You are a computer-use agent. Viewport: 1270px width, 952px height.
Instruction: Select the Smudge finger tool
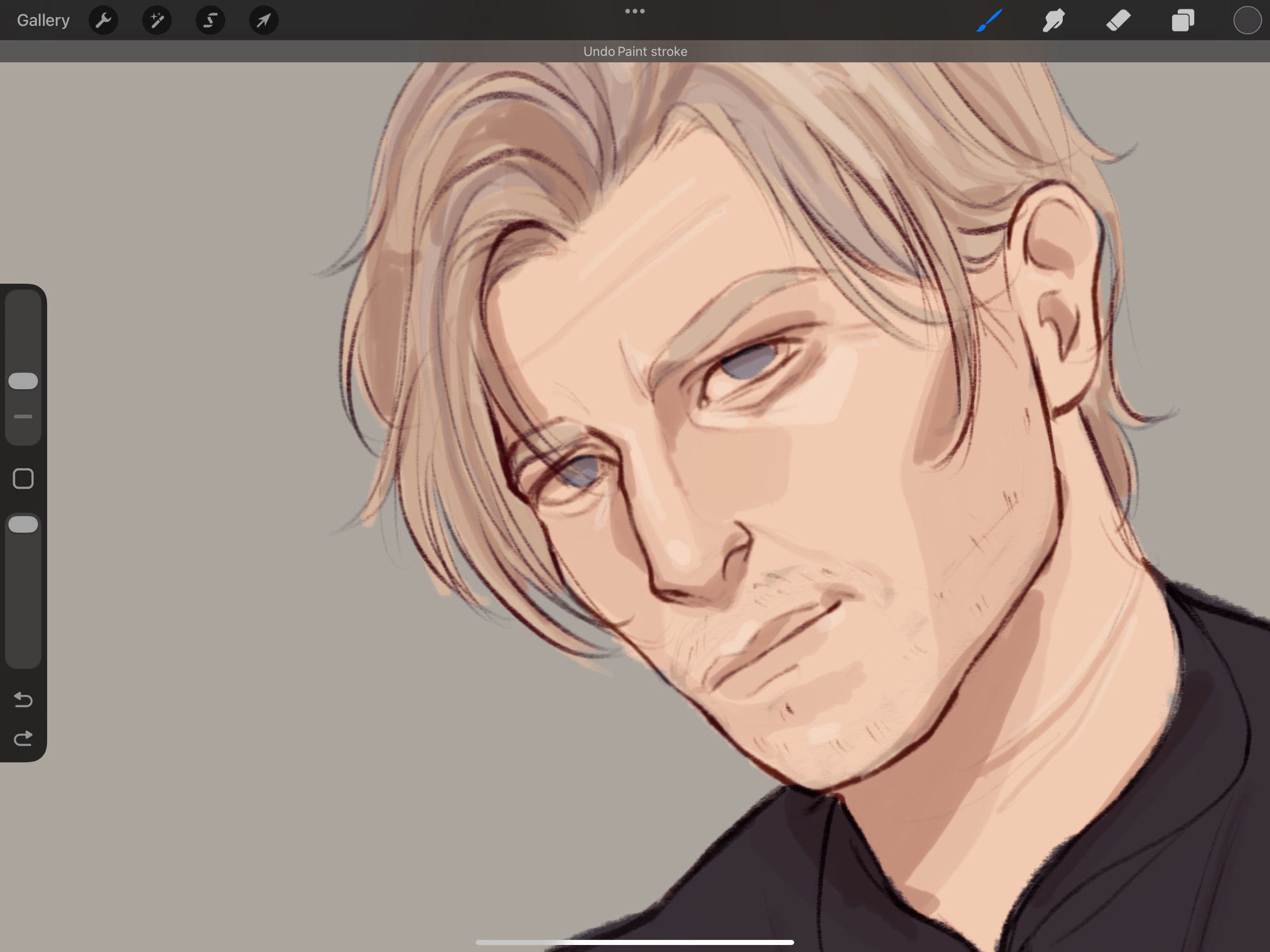click(x=1053, y=20)
